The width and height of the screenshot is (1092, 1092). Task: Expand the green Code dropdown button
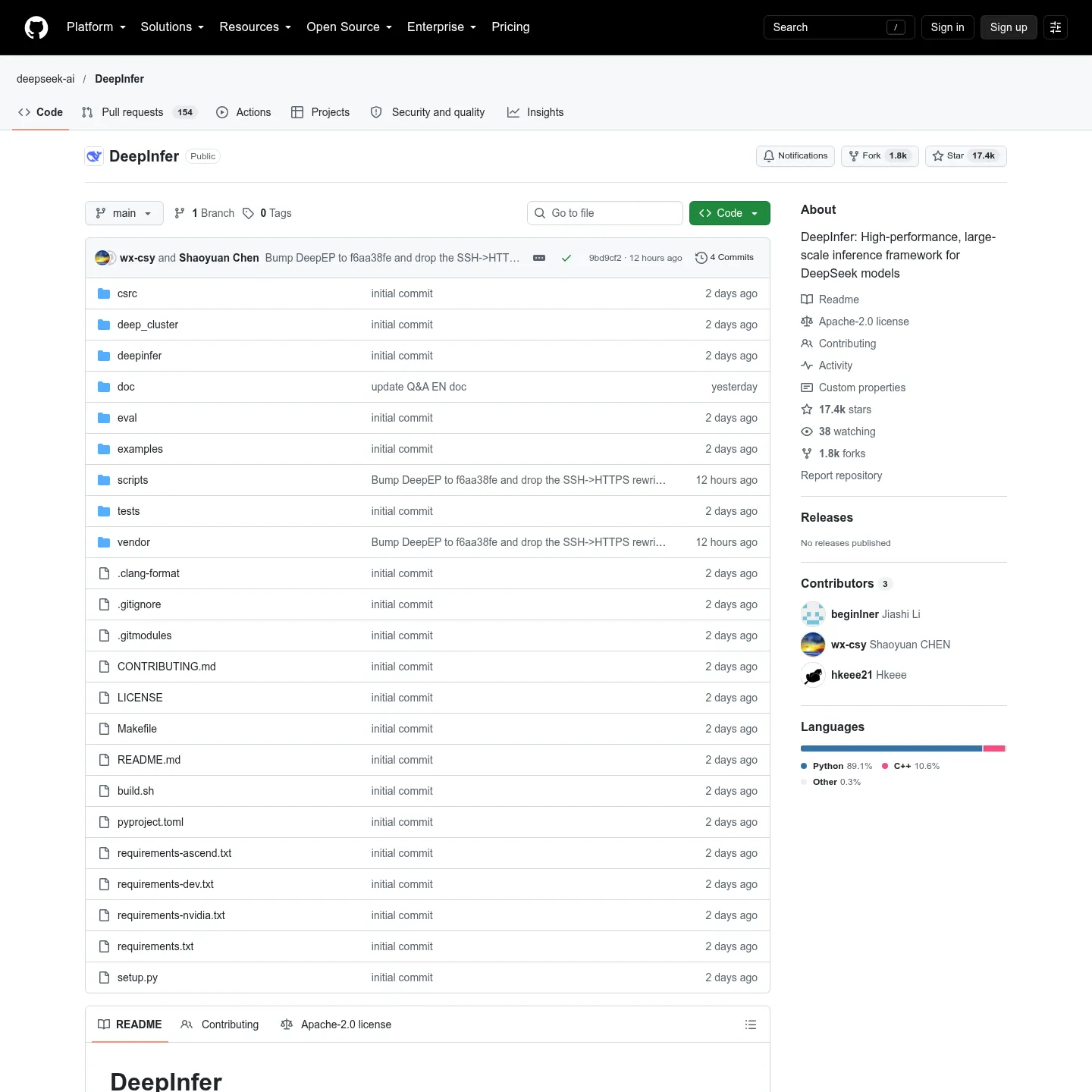tap(730, 213)
